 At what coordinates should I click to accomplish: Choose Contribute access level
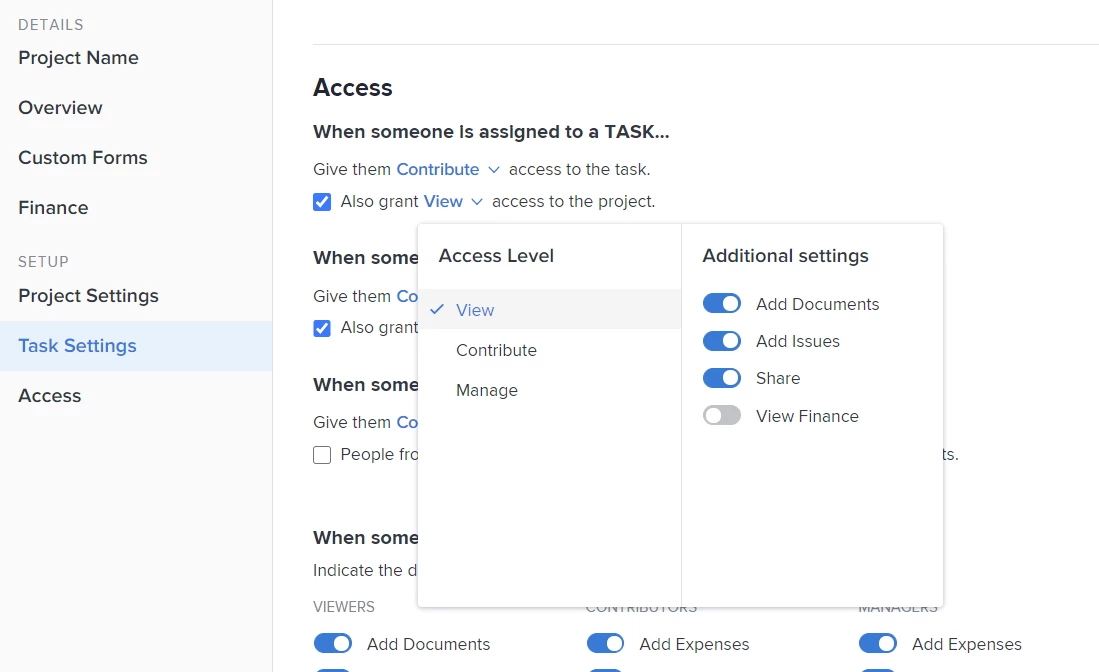(x=496, y=350)
